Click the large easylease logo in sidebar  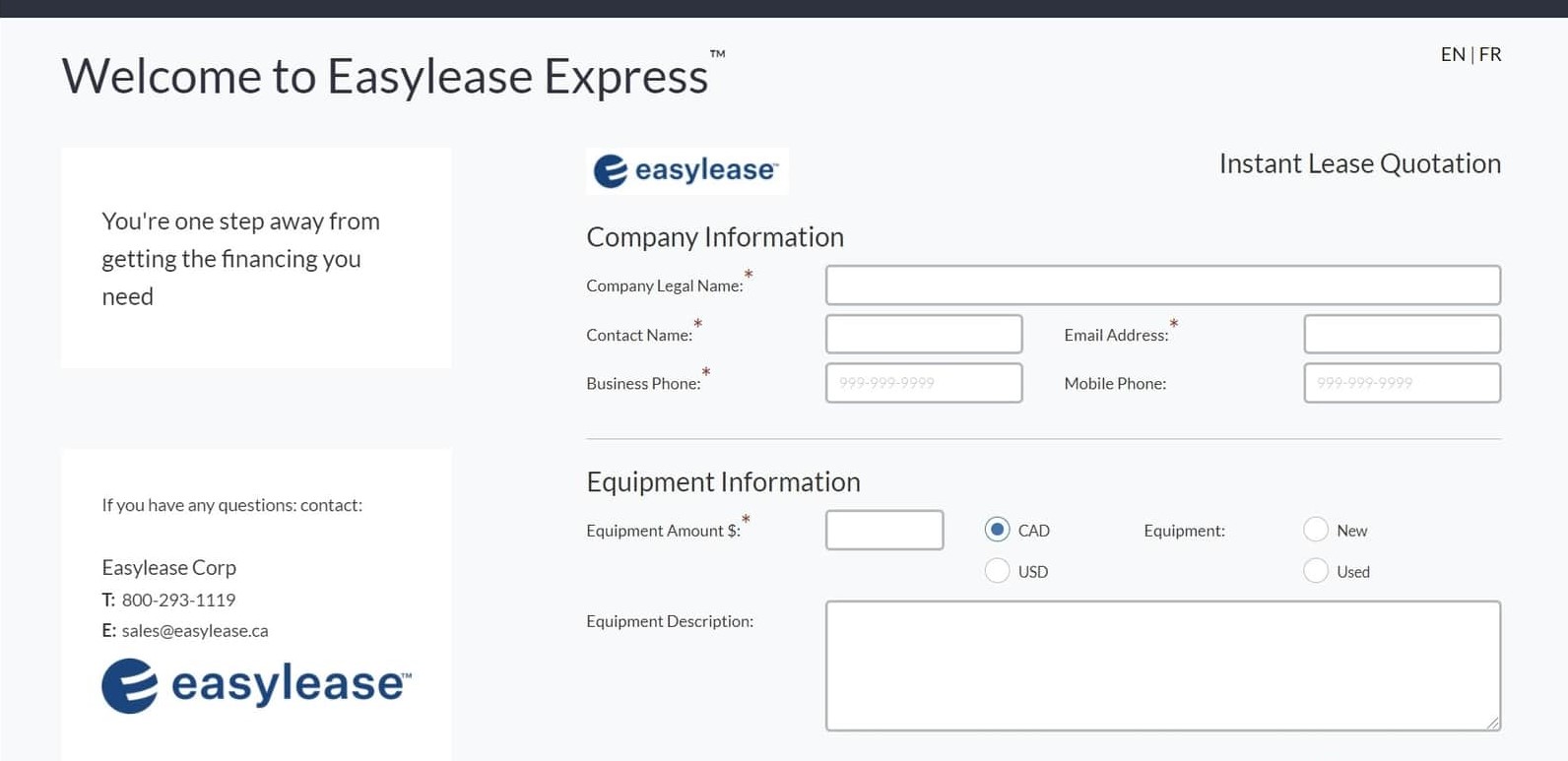tap(256, 684)
